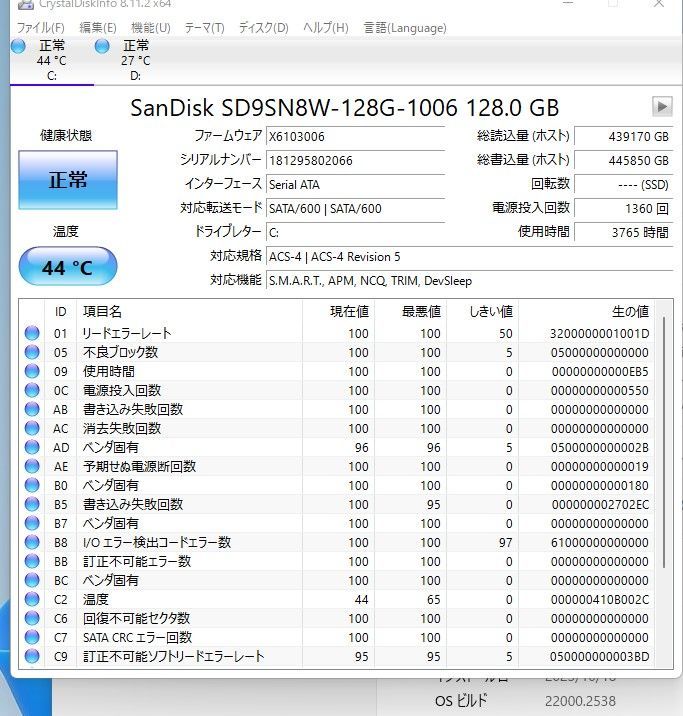Click raw value 000000410B002C in temperature row

[599, 600]
